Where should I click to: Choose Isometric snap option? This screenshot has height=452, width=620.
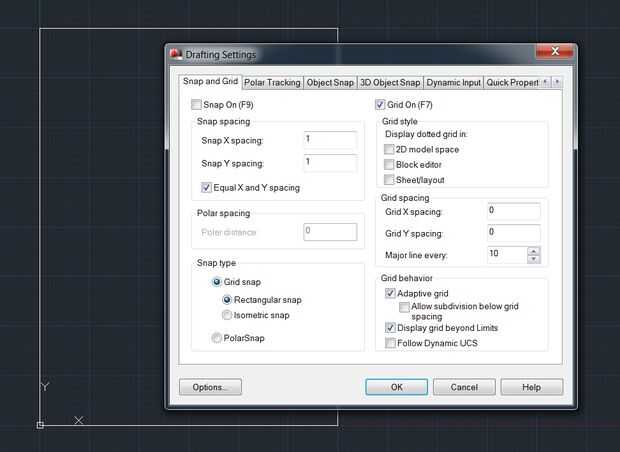[x=227, y=315]
